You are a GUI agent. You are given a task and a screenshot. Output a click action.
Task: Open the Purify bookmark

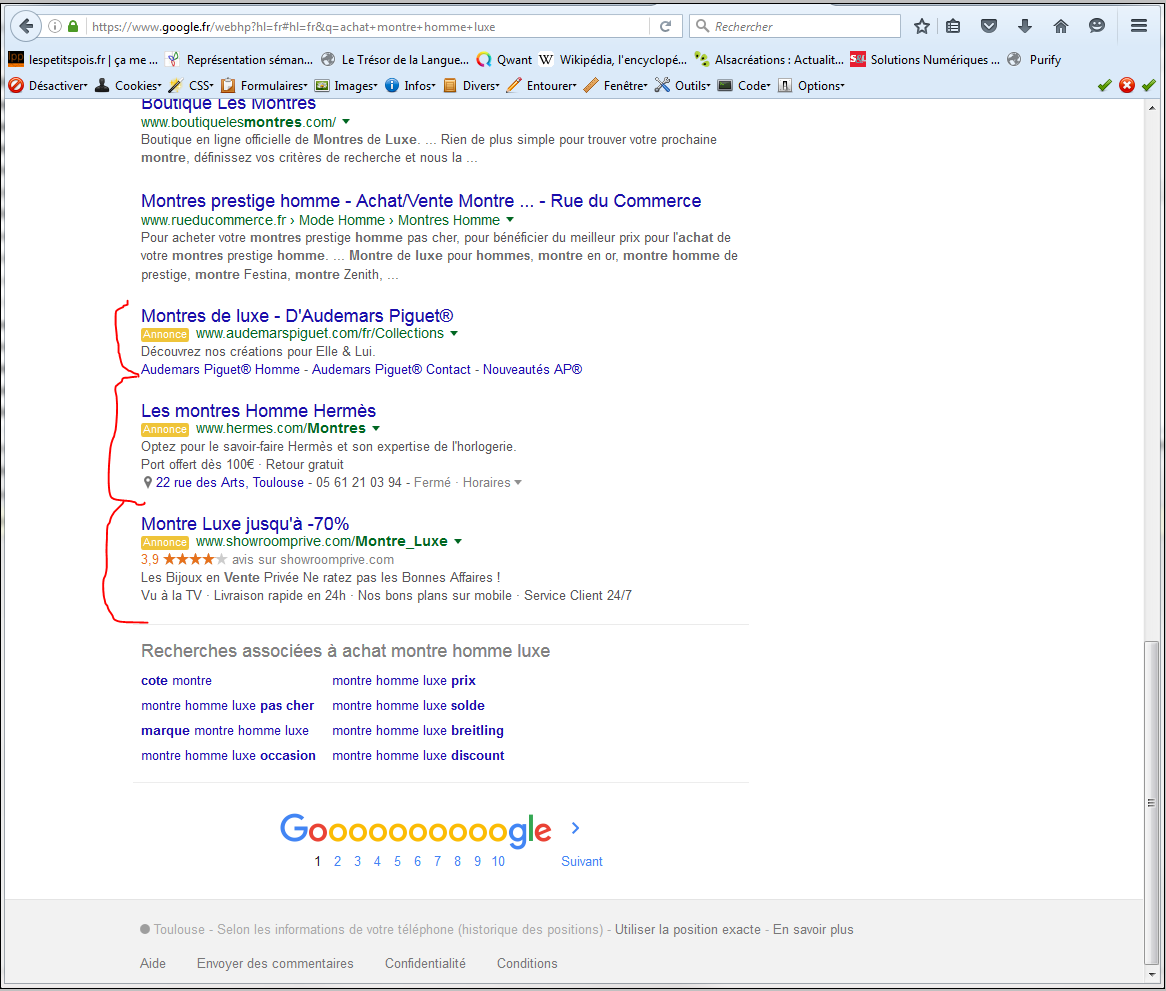click(x=1034, y=59)
